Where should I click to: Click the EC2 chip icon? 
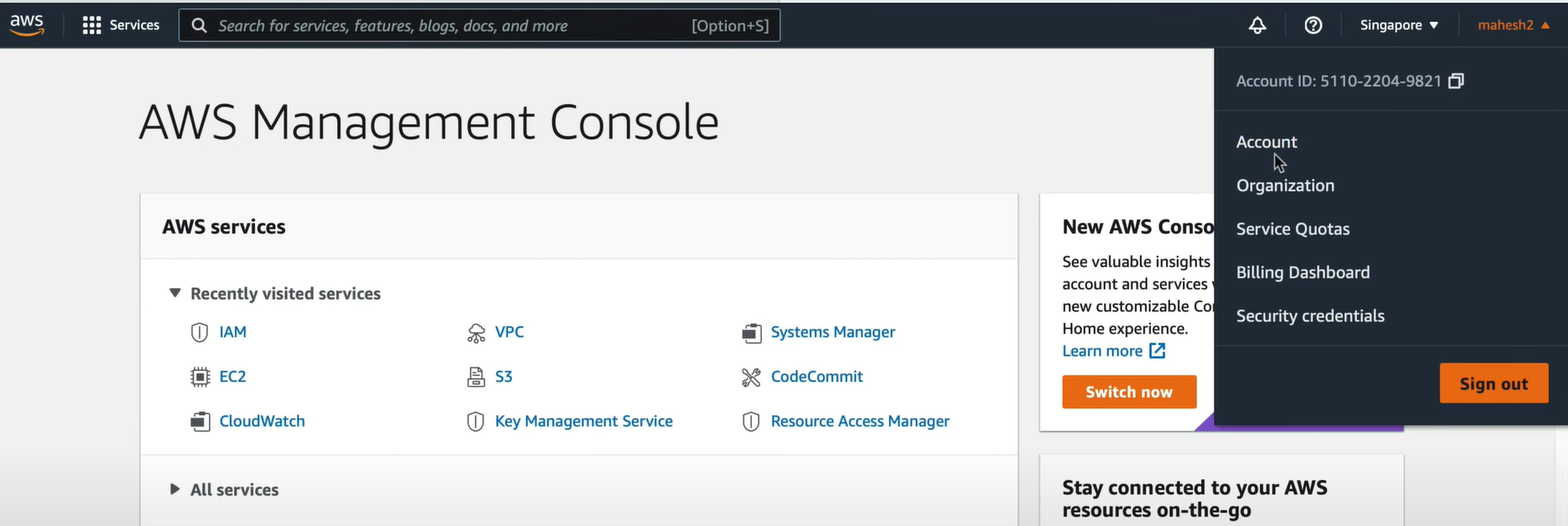200,377
